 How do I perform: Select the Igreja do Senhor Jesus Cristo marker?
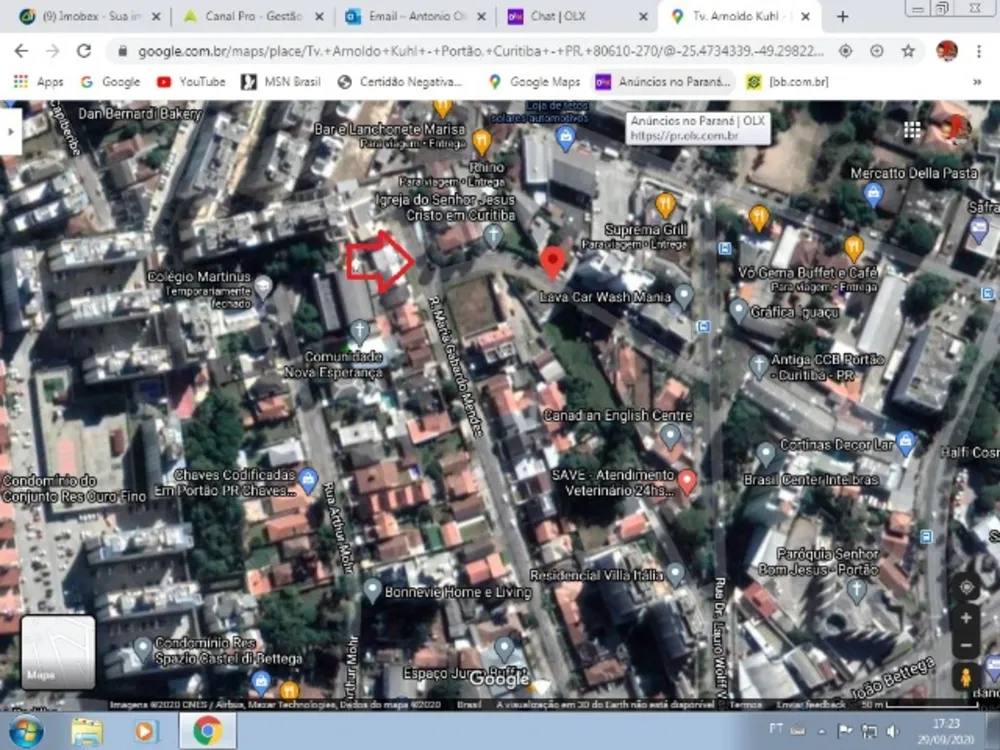(x=492, y=236)
